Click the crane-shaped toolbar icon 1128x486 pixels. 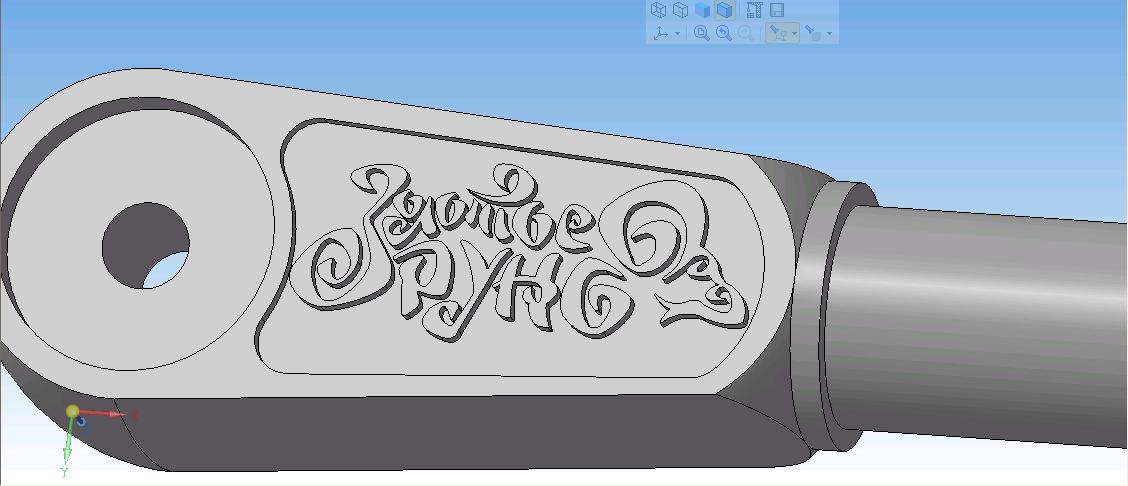pos(754,10)
